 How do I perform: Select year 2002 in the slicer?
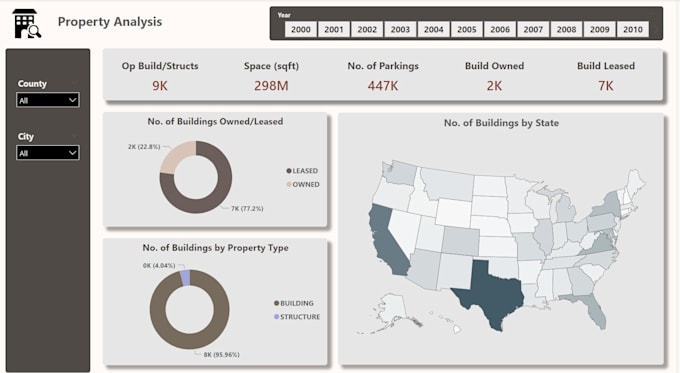[x=367, y=29]
